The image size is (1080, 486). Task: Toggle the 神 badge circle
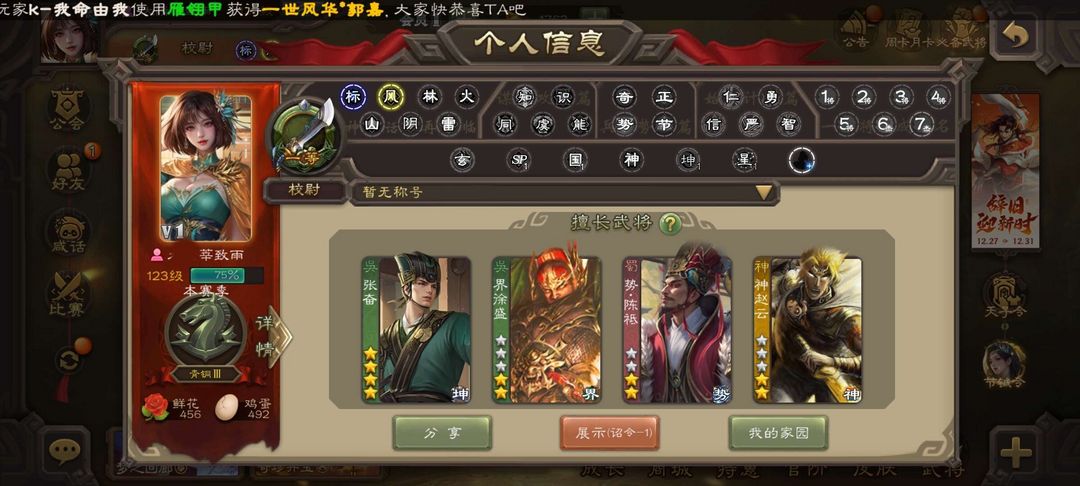point(631,160)
